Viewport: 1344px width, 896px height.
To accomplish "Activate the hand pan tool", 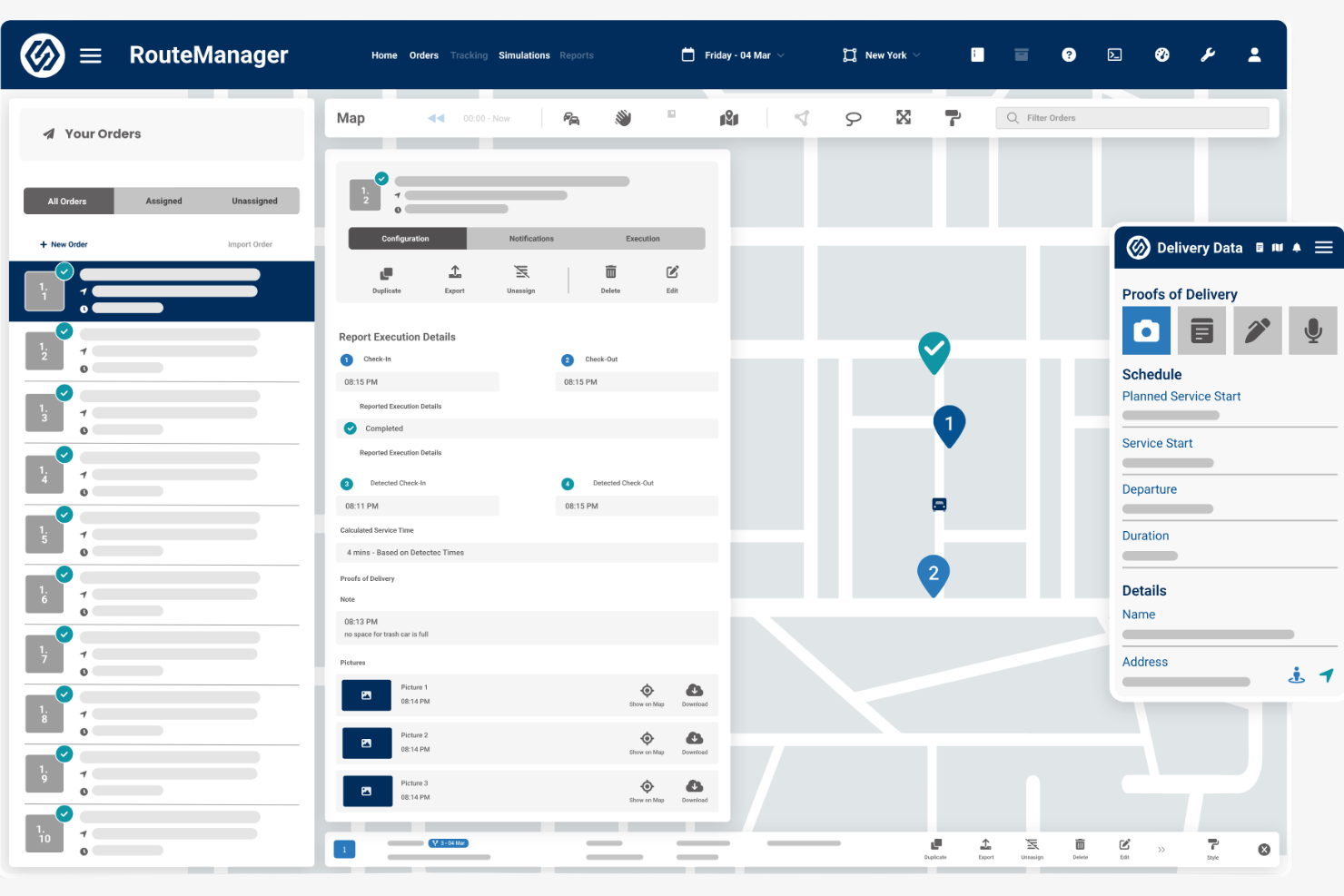I will [x=623, y=117].
